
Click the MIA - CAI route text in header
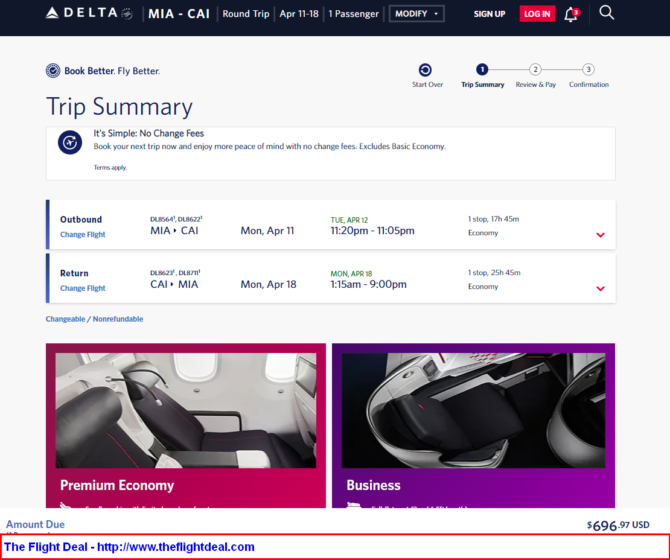(179, 14)
